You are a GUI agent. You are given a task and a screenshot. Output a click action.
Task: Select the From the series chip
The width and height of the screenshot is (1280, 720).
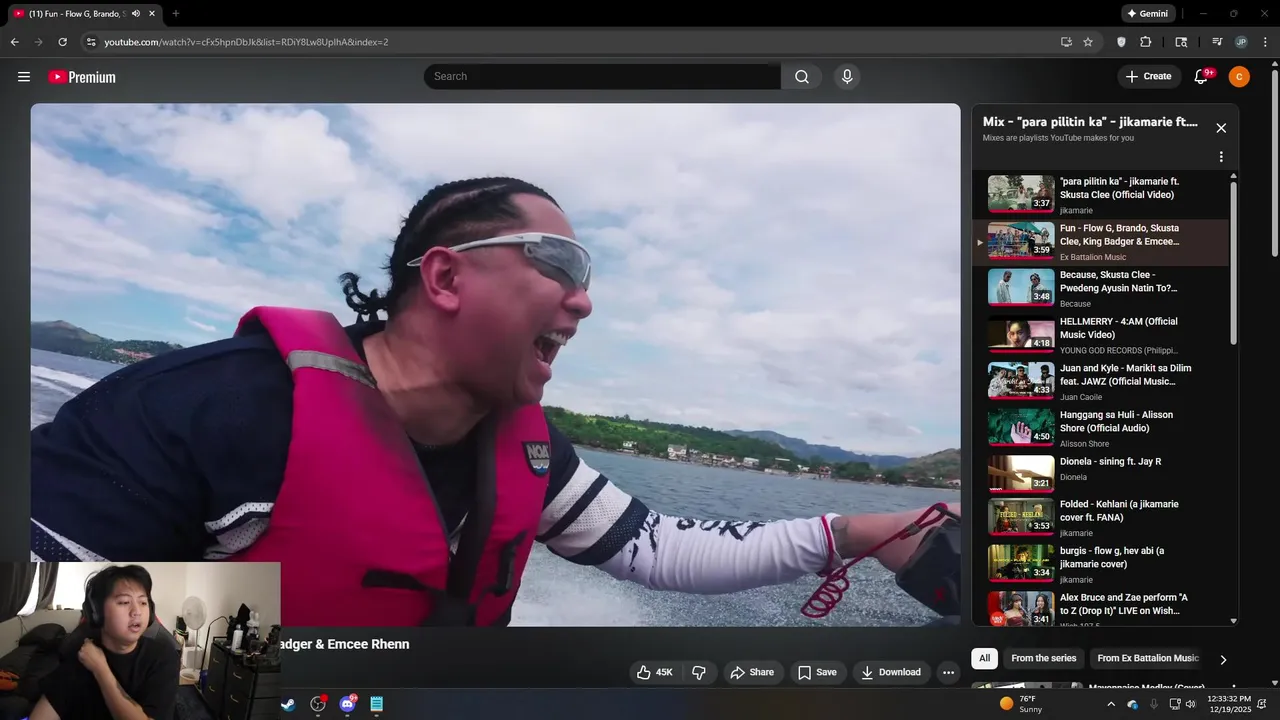(x=1043, y=658)
